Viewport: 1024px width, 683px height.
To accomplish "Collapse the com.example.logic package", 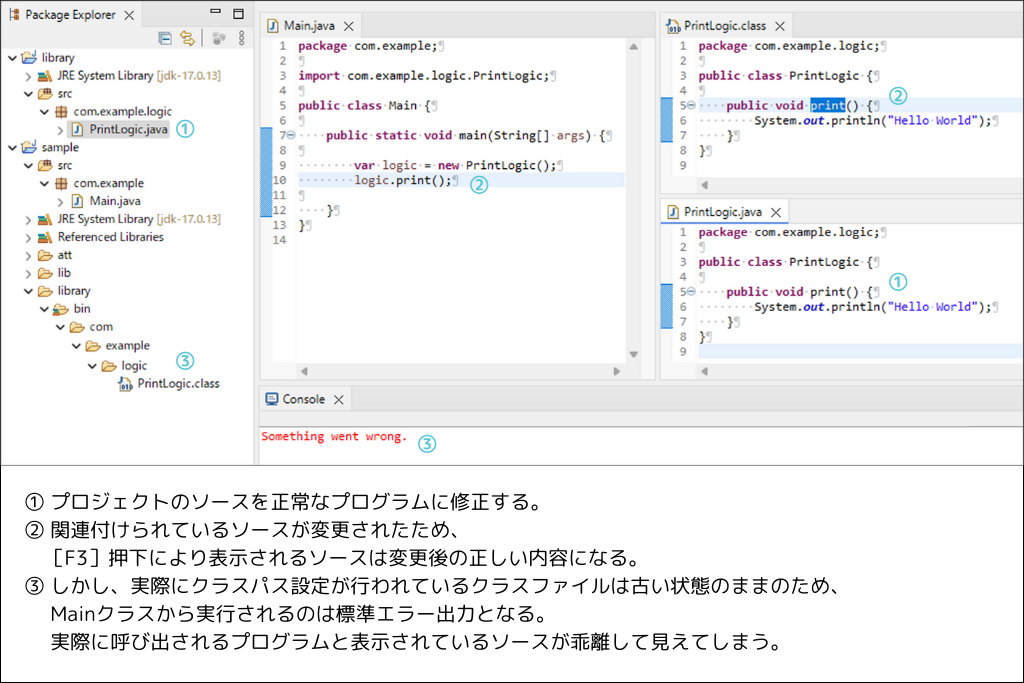I will 44,112.
